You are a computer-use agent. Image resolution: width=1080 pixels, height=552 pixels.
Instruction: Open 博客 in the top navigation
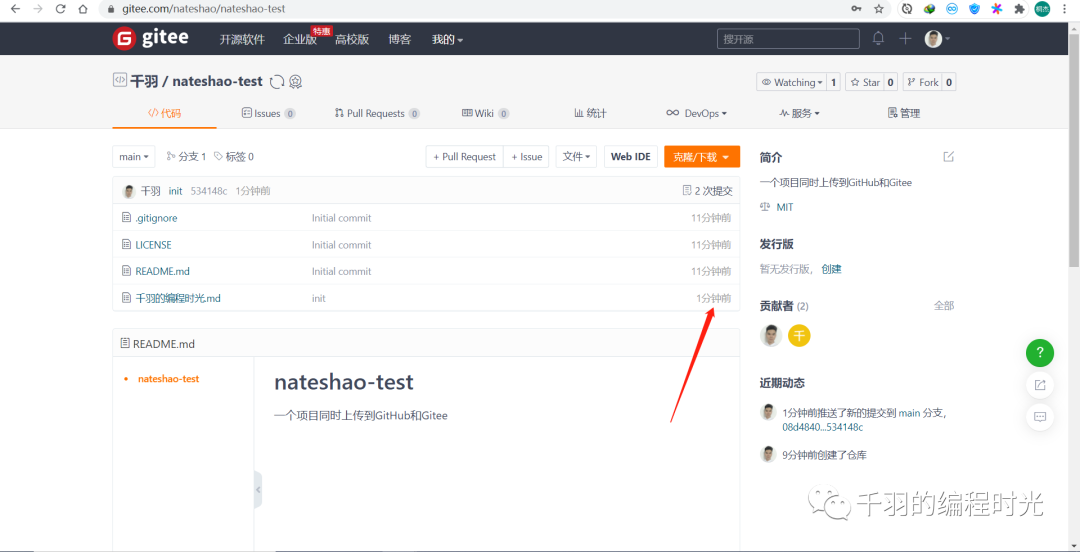[x=399, y=39]
